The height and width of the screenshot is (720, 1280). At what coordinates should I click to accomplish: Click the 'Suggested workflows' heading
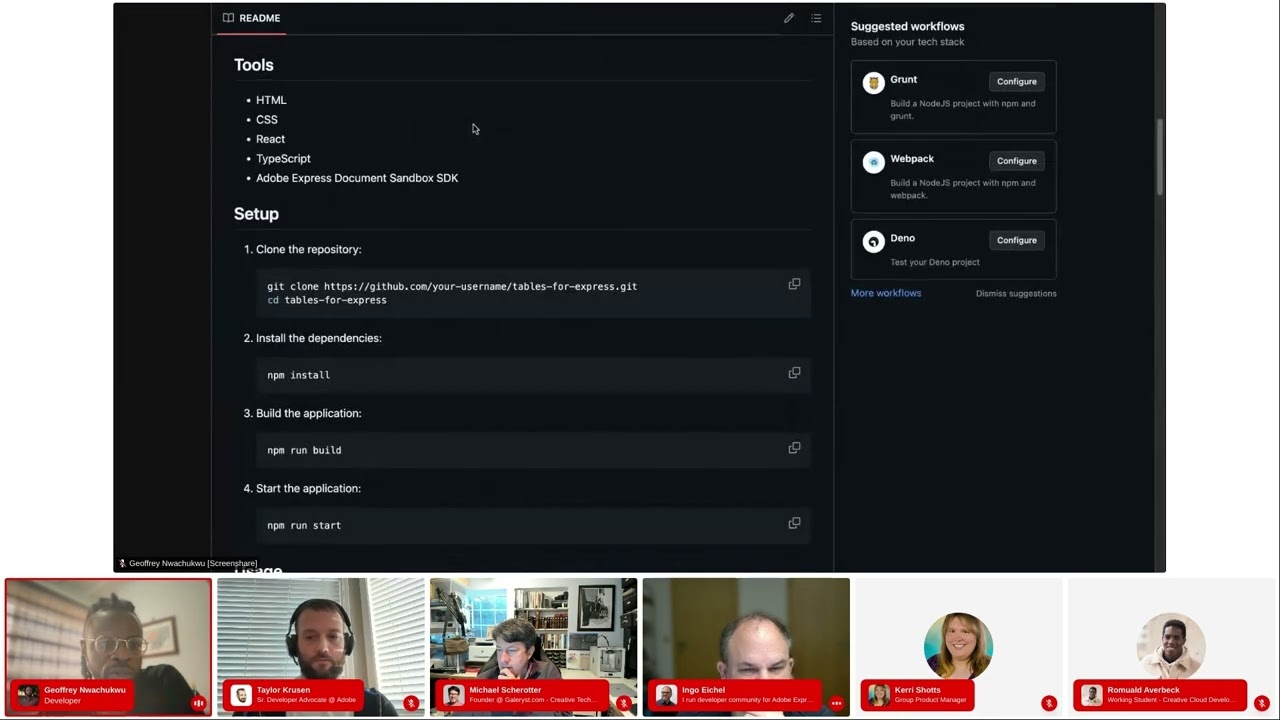click(x=908, y=26)
